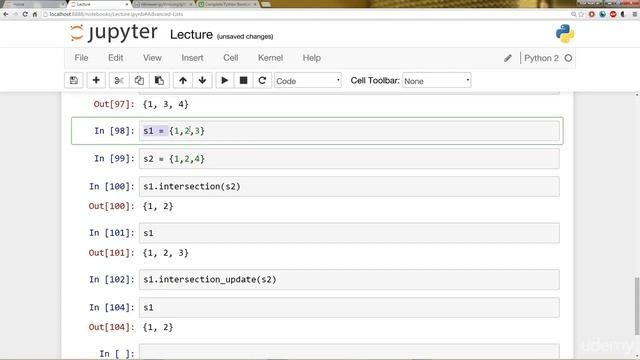The image size is (640, 360).
Task: Paste cell below icon
Action: click(159, 80)
